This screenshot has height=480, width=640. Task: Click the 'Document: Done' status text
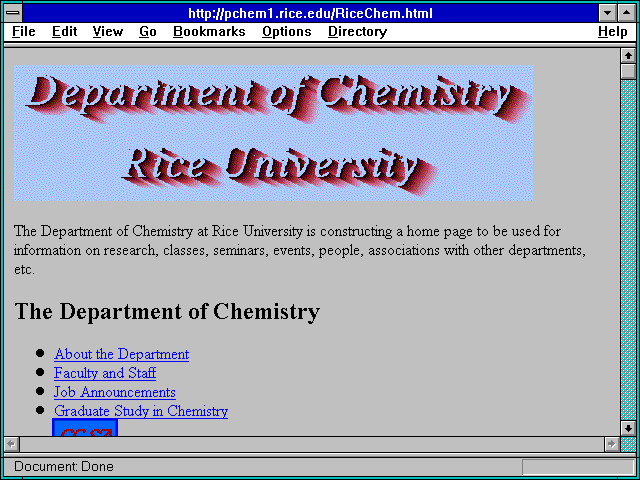(x=64, y=466)
